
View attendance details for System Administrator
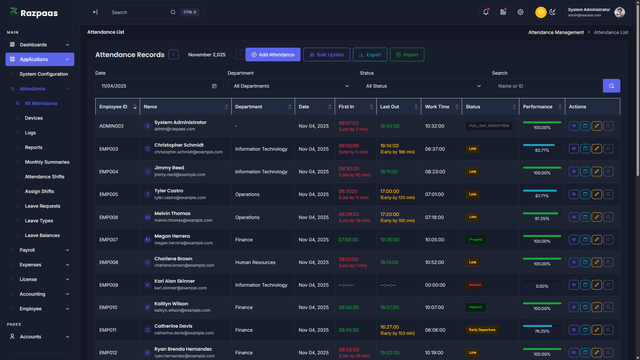[573, 126]
